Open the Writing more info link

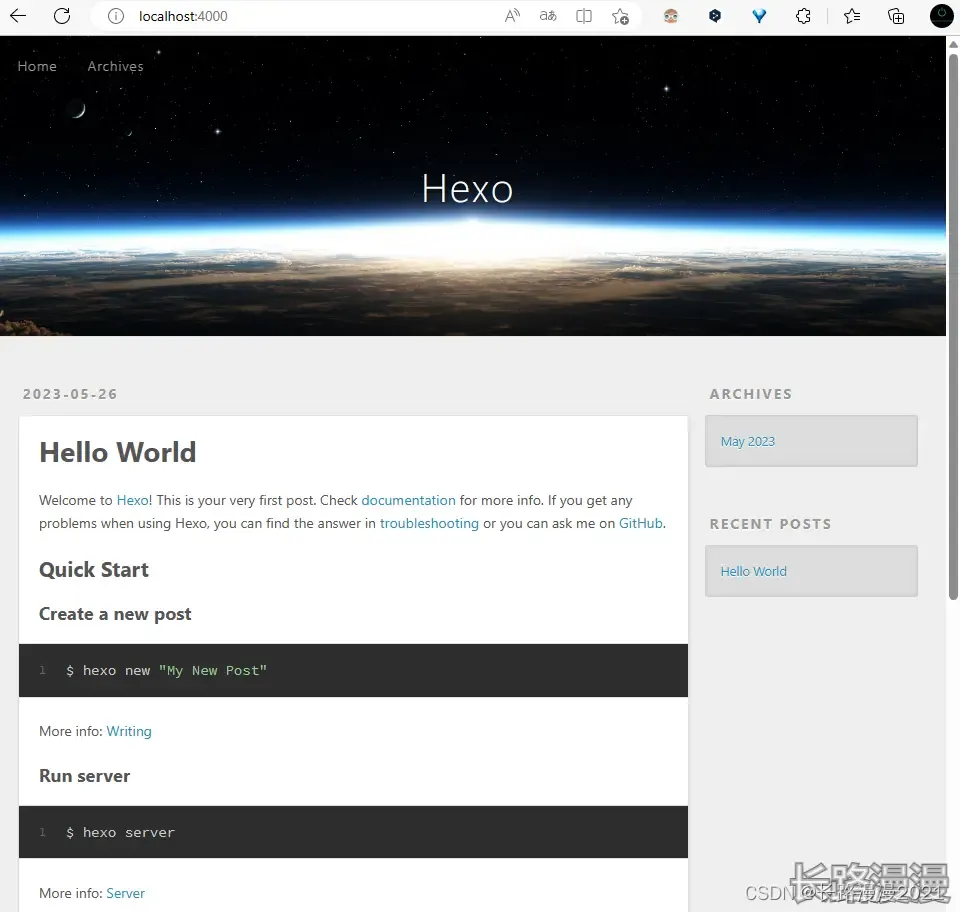pyautogui.click(x=129, y=731)
